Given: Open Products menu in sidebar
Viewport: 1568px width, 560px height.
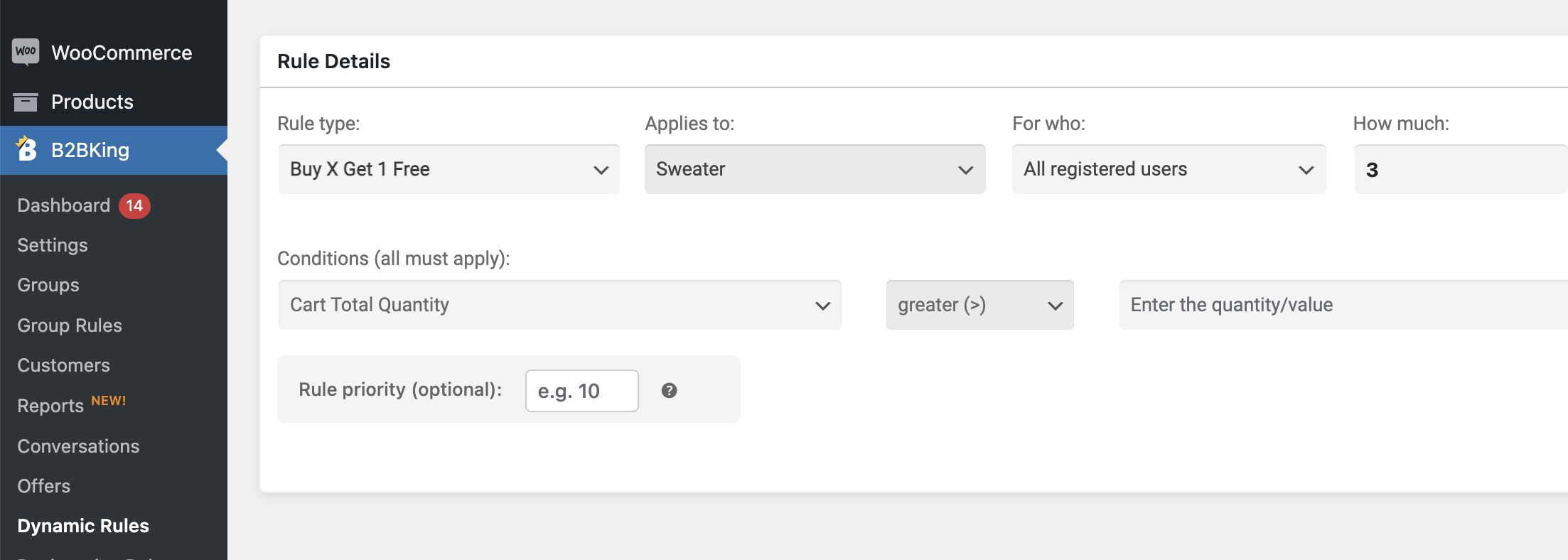Looking at the screenshot, I should coord(114,102).
